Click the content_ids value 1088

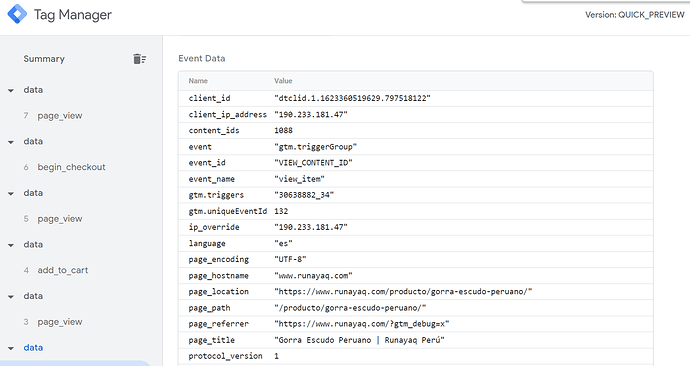pyautogui.click(x=283, y=130)
